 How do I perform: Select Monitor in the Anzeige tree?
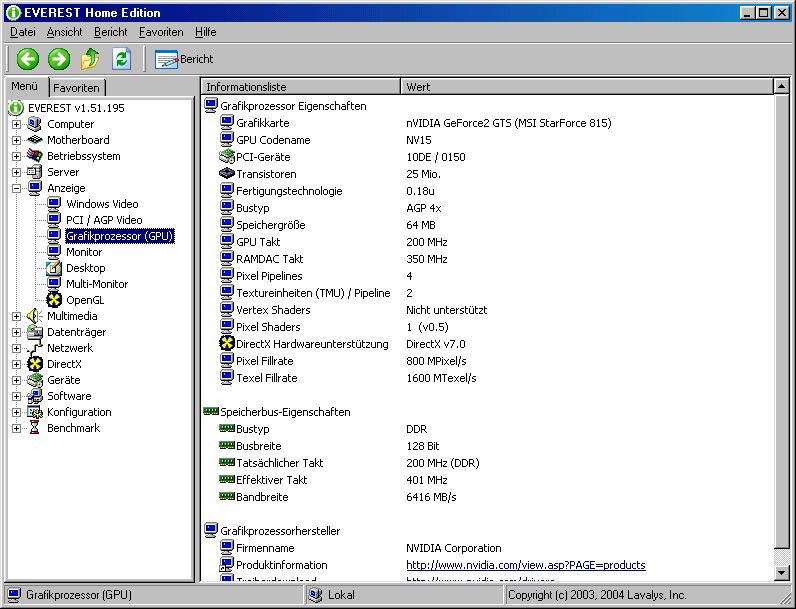tap(84, 252)
